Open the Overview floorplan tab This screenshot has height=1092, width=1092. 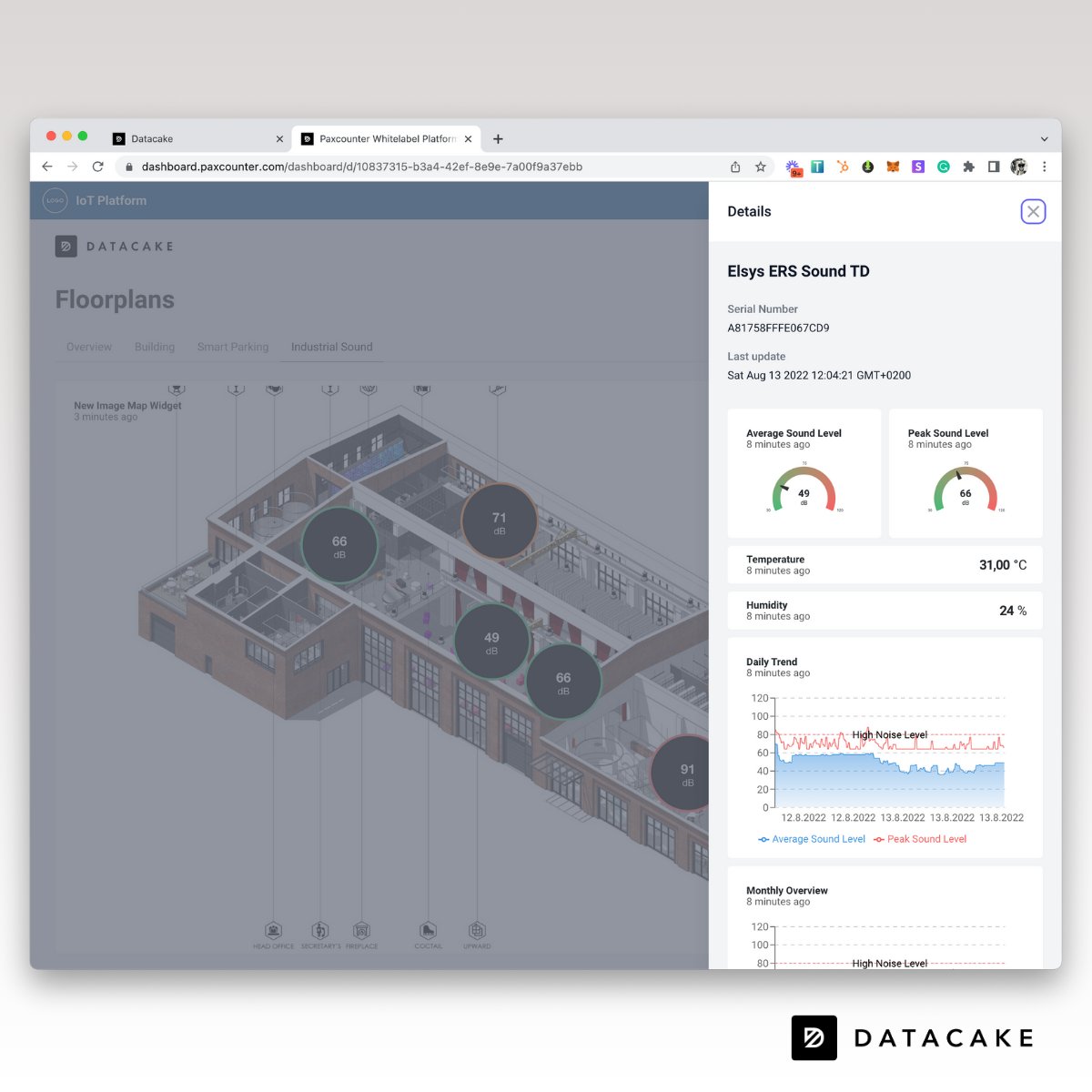(89, 347)
